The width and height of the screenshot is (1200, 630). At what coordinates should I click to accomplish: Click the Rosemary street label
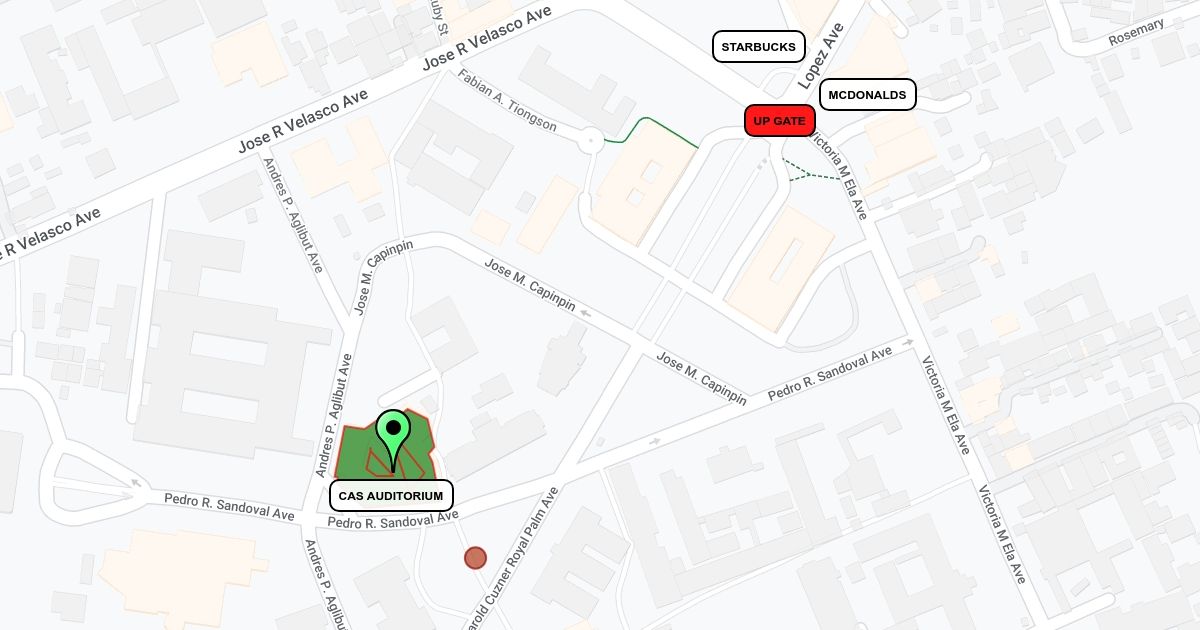click(1136, 33)
